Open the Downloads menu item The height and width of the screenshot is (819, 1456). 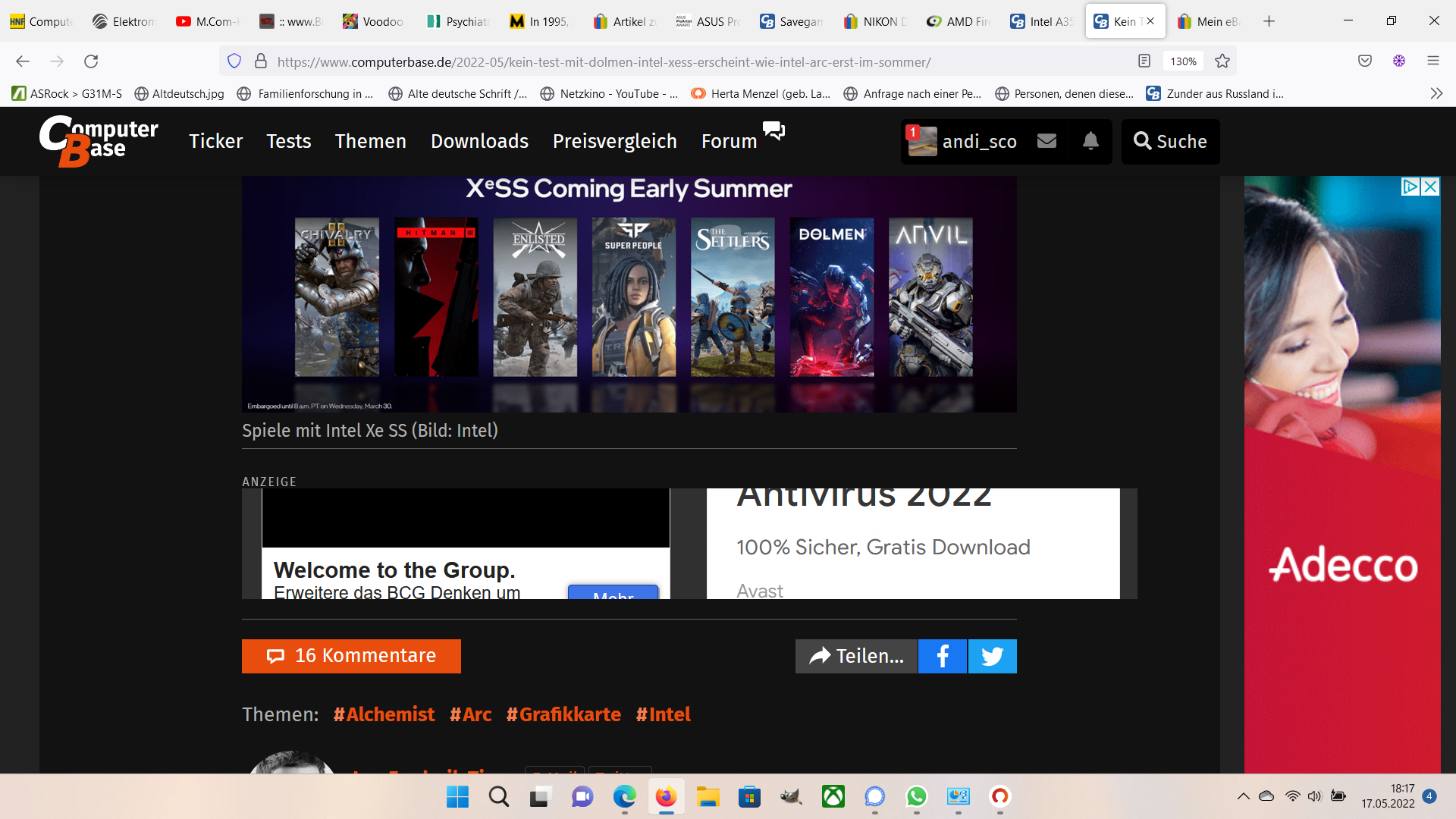479,142
